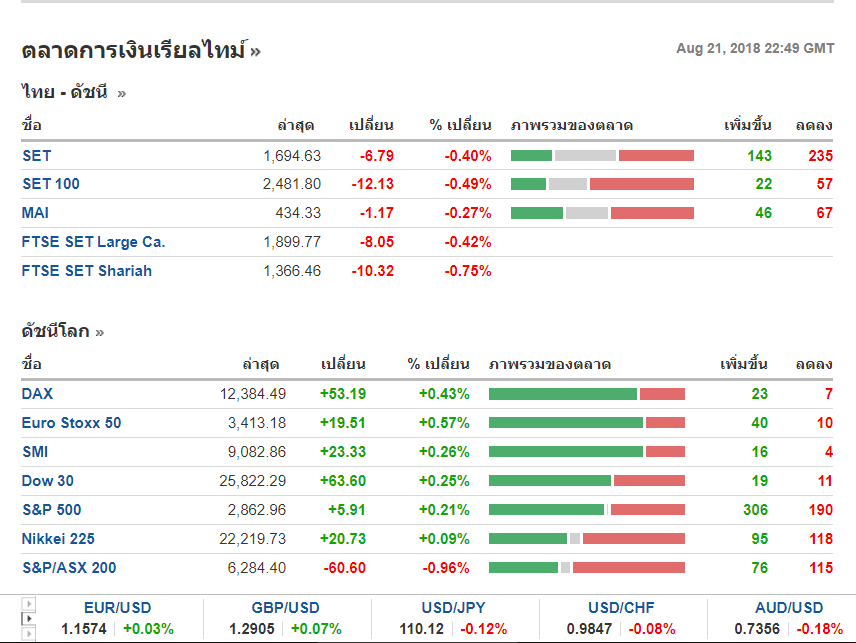Open the S&P/ASX 200 link

(x=69, y=568)
